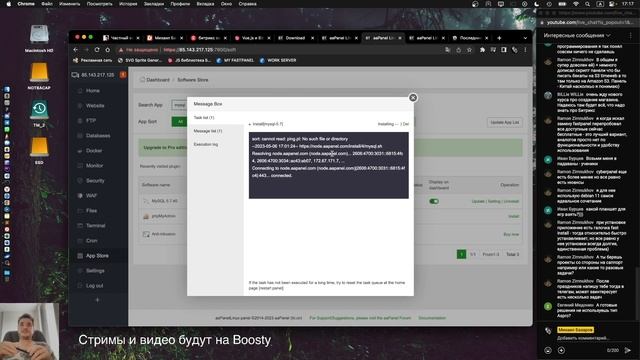Reload the page in Chrome
The height and width of the screenshot is (360, 640).
click(x=97, y=50)
